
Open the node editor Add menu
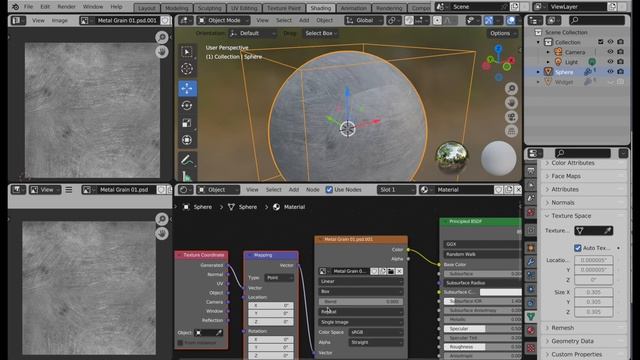(x=294, y=190)
